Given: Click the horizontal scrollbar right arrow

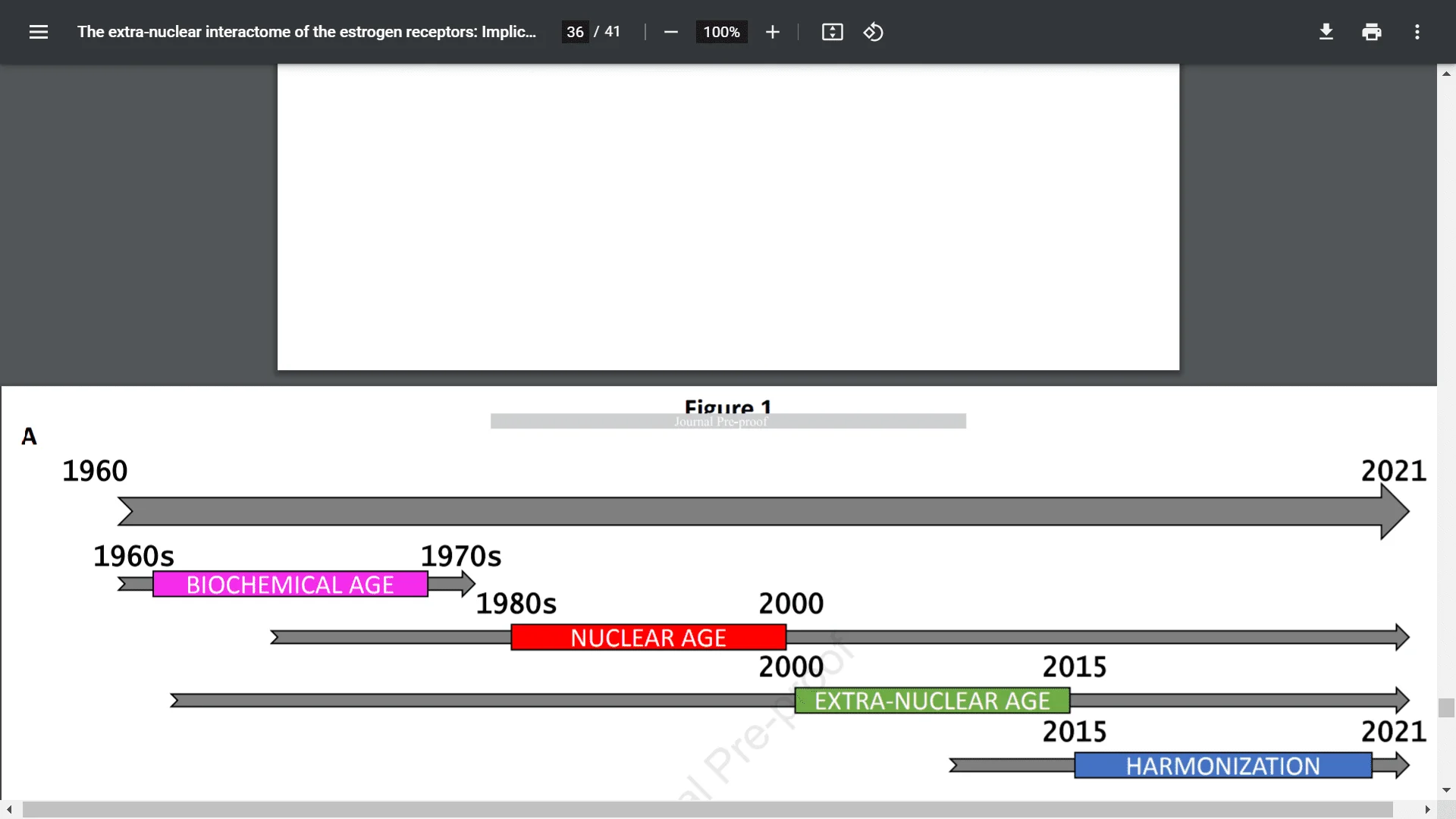Looking at the screenshot, I should (1427, 810).
